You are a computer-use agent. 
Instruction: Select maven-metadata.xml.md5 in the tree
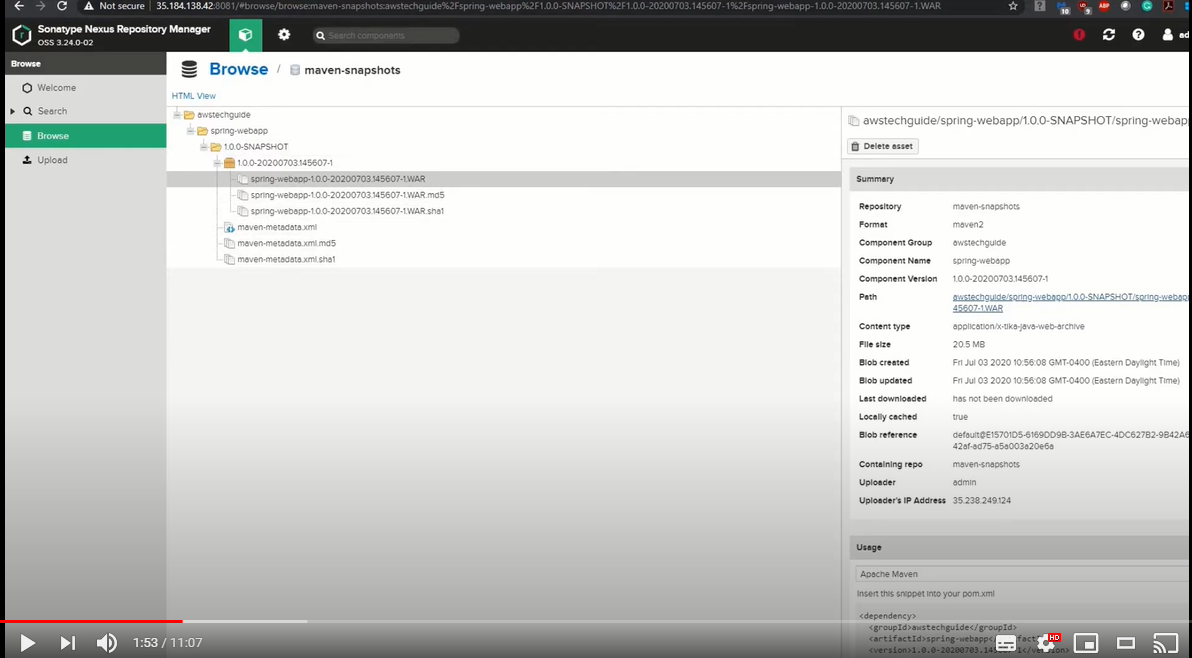[286, 243]
